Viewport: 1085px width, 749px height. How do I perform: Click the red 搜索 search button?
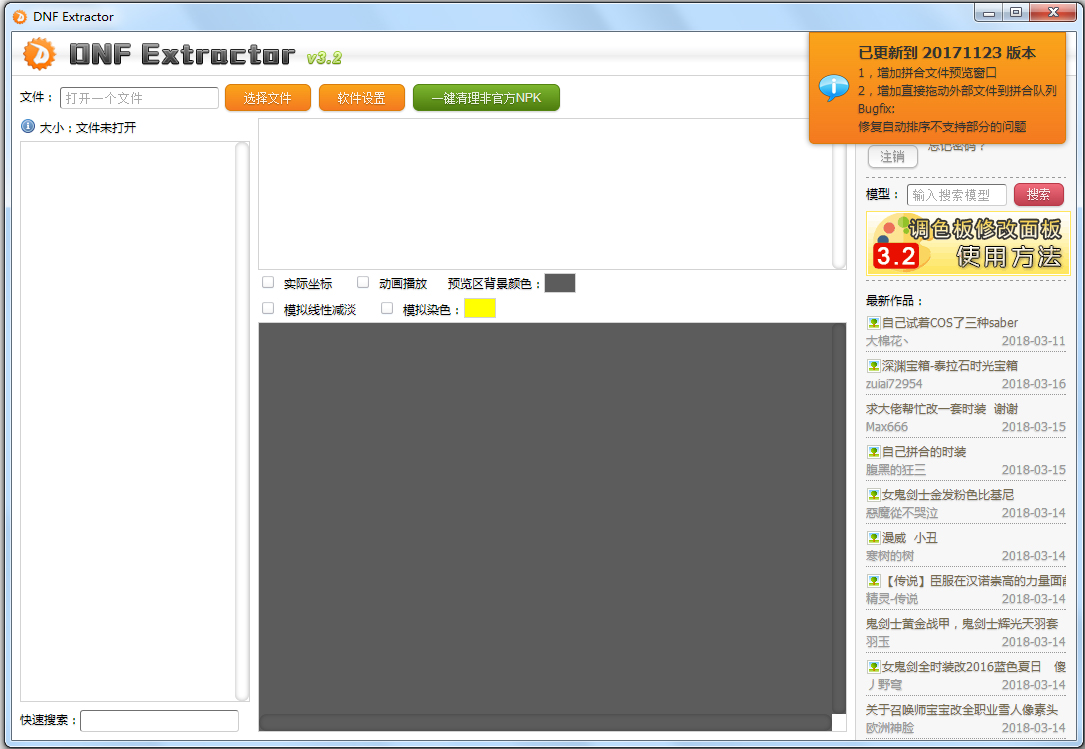[x=1038, y=194]
